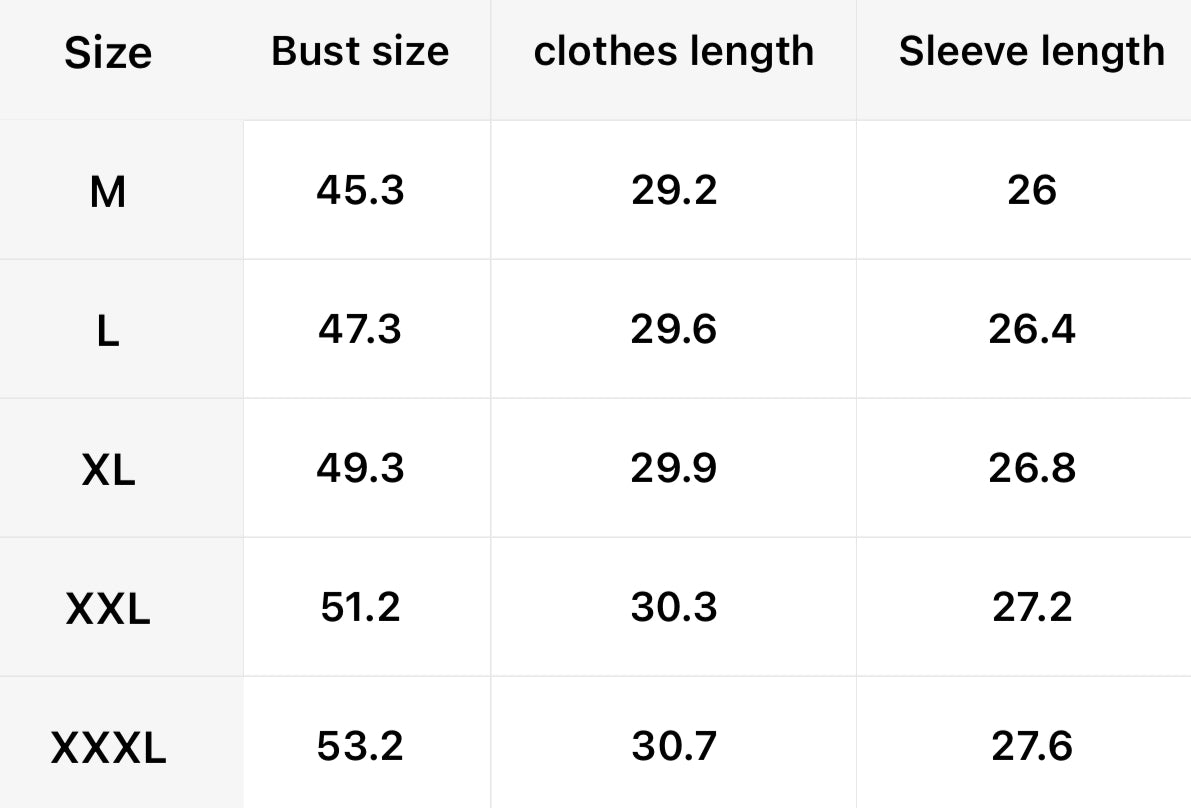The width and height of the screenshot is (1191, 808).
Task: Click the 51.2 bust size cell
Action: 360,607
